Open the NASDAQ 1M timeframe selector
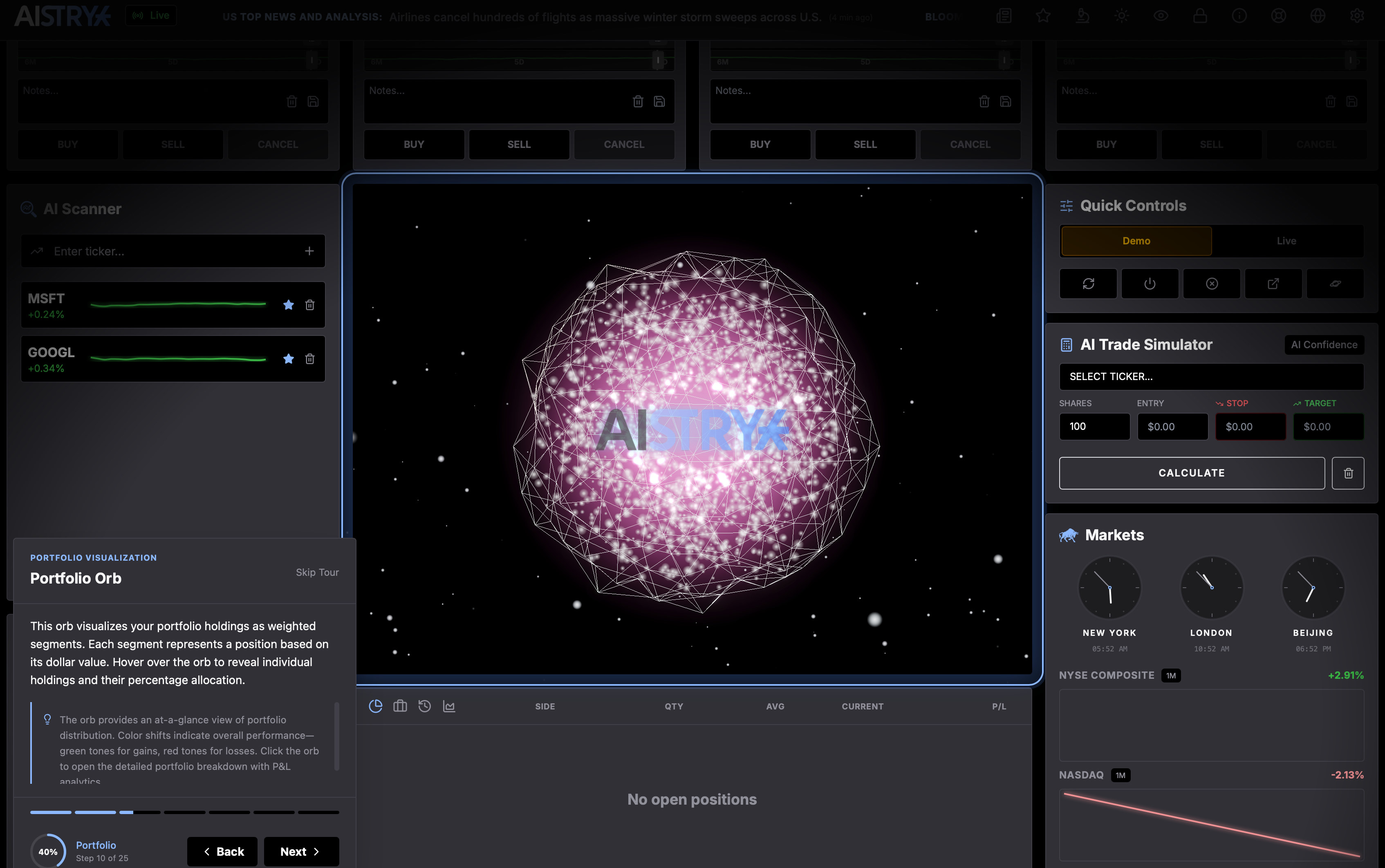This screenshot has height=868, width=1385. point(1120,776)
